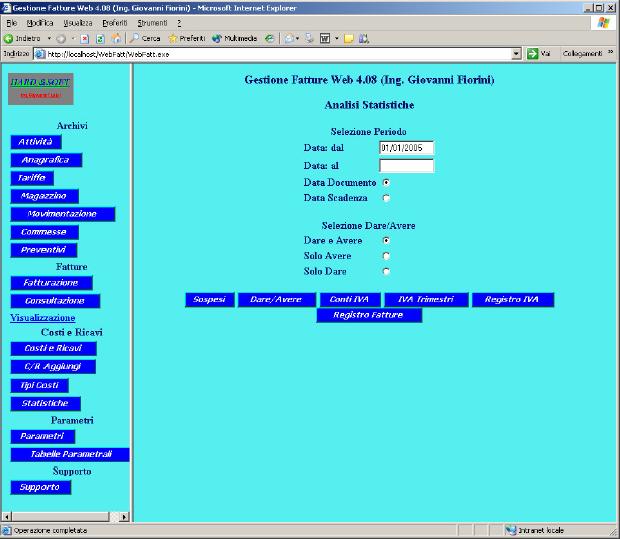Image resolution: width=620 pixels, height=539 pixels.
Task: Expand the Collegamenti links chevron
Action: (x=610, y=52)
